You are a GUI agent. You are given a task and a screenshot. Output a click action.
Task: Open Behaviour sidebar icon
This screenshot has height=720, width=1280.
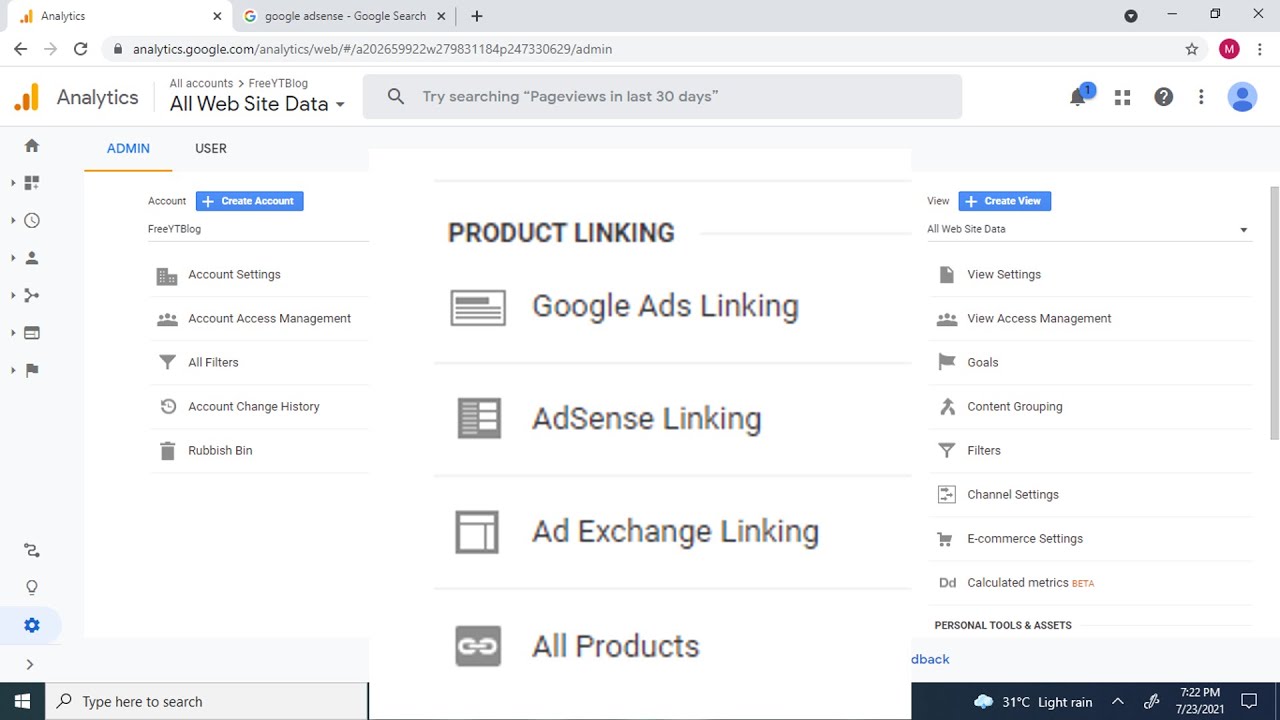pos(32,333)
